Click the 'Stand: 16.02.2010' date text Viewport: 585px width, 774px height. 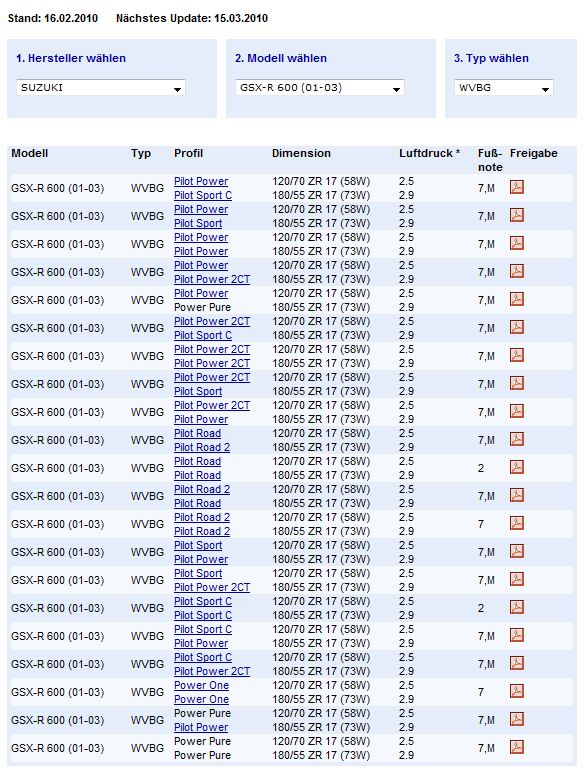(53, 18)
